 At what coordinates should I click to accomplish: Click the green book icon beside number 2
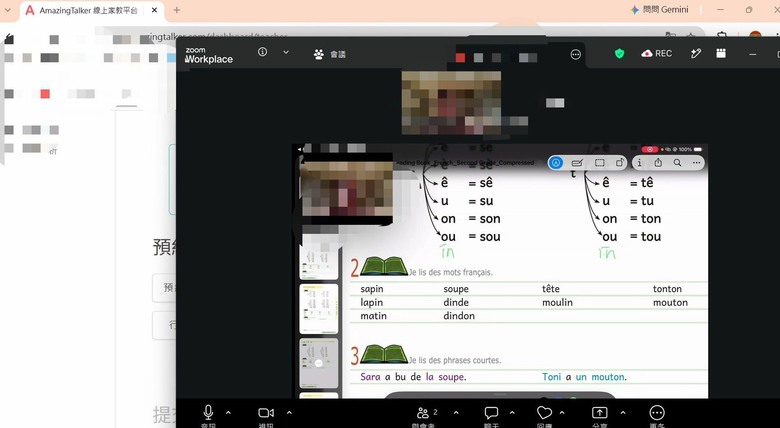coord(384,266)
